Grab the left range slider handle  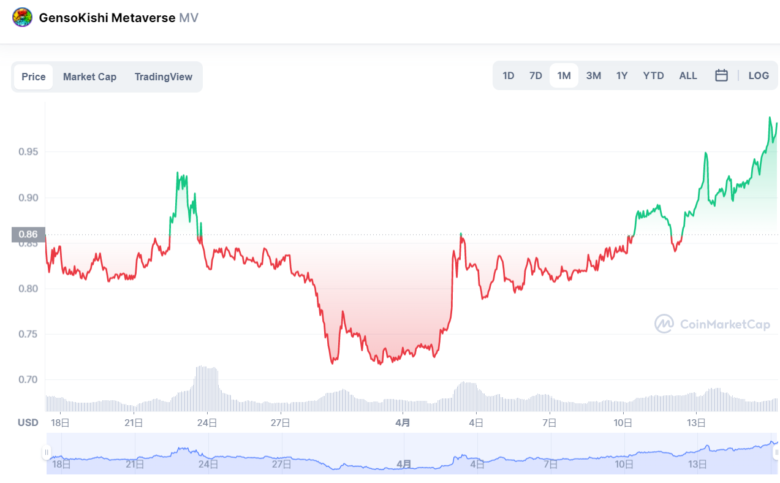pyautogui.click(x=46, y=452)
